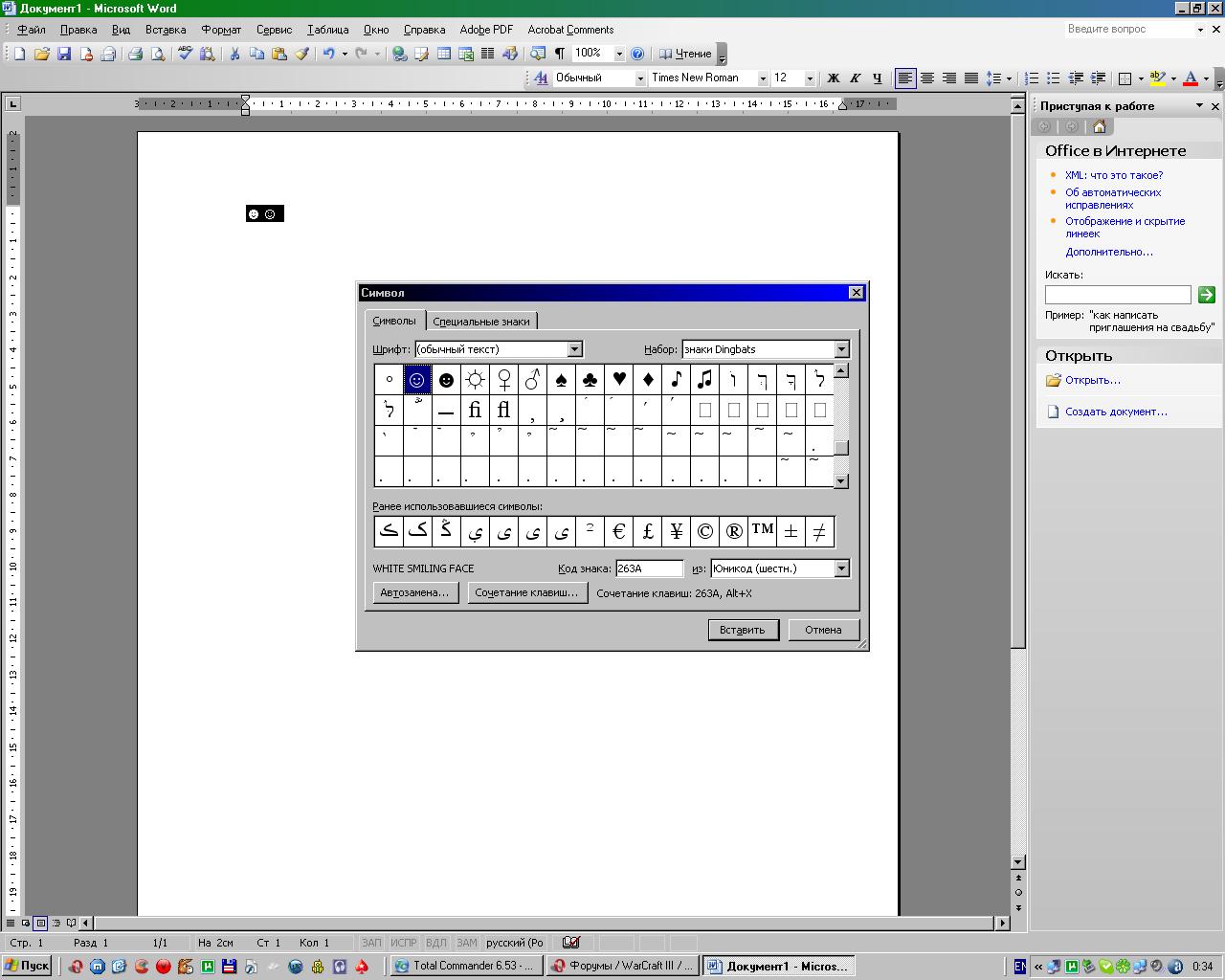The height and width of the screenshot is (980, 1225).
Task: Open the Вставка menu
Action: pos(165,30)
